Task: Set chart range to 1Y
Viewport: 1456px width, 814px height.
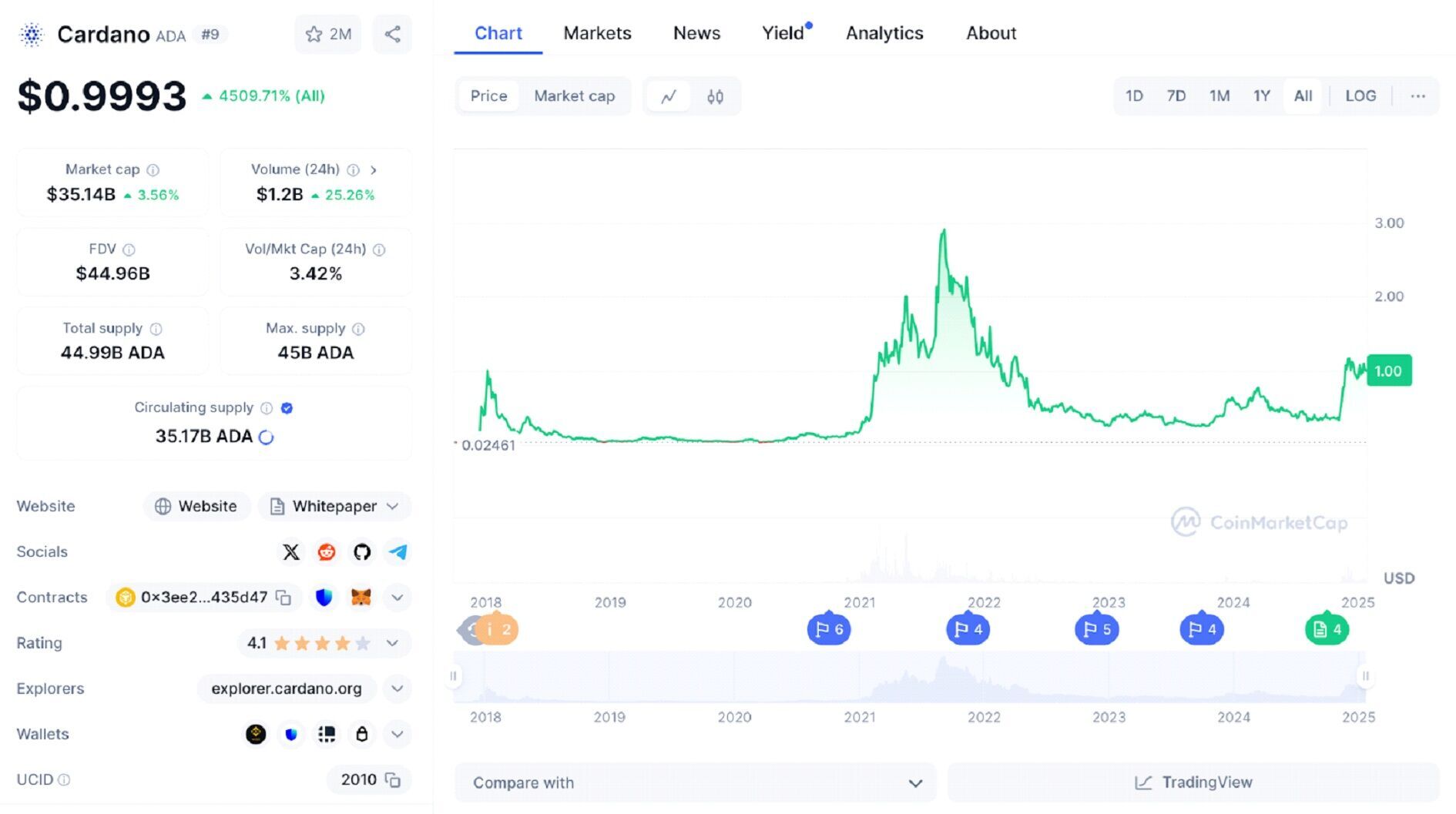Action: click(1261, 96)
